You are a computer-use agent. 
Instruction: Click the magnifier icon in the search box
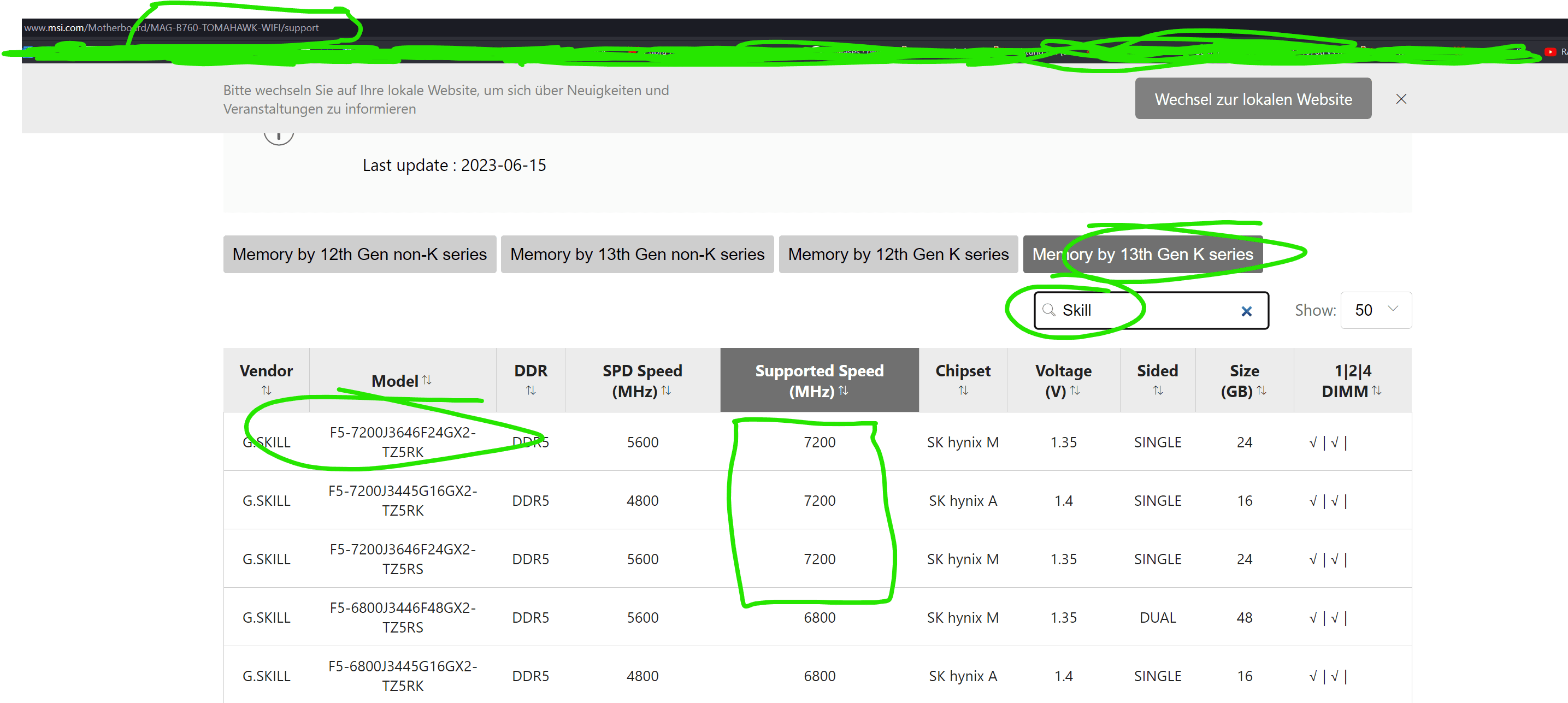(1048, 310)
